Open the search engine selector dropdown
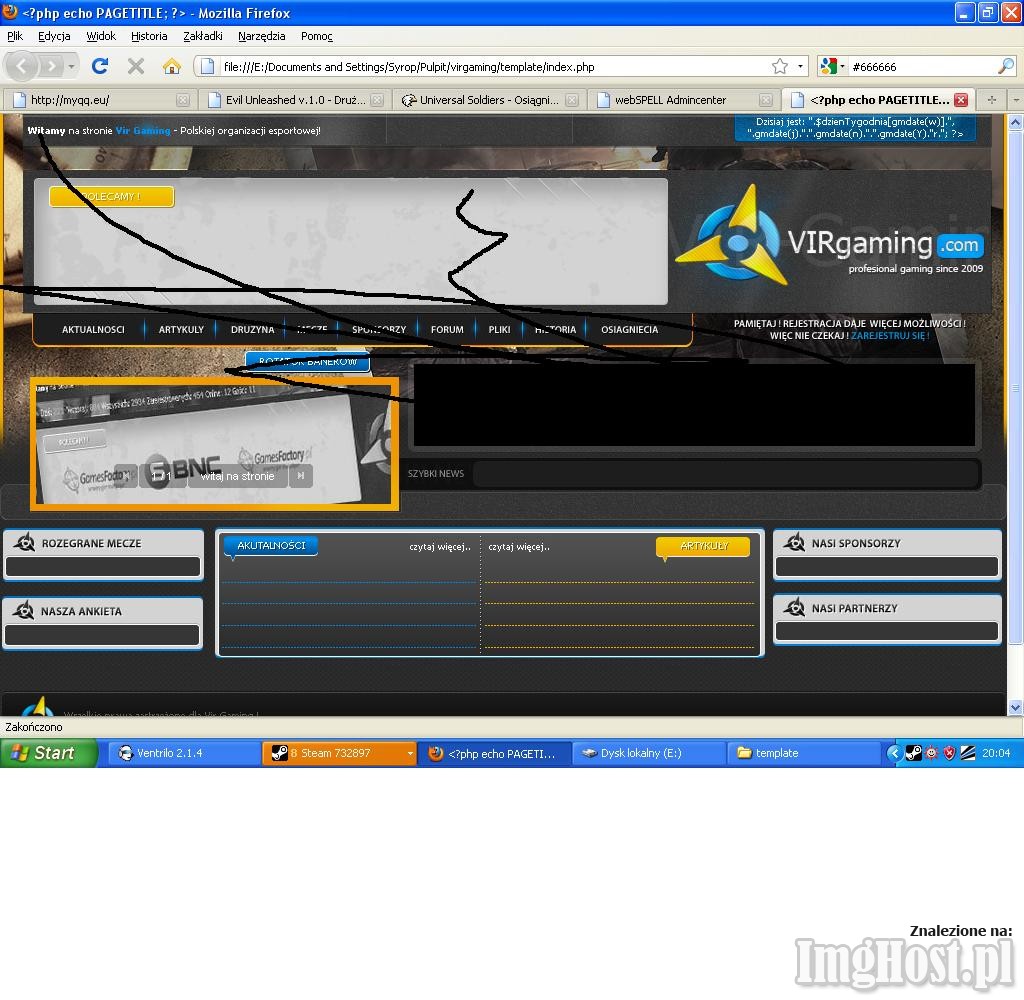The height and width of the screenshot is (1000, 1024). click(x=842, y=67)
